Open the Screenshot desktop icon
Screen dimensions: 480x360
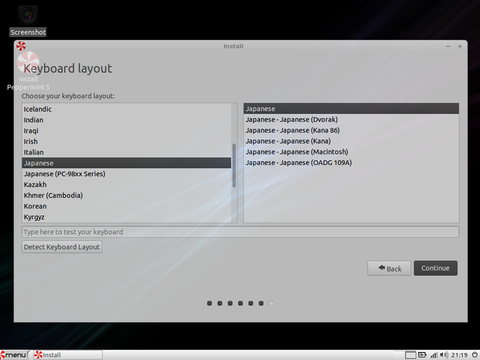click(x=28, y=21)
